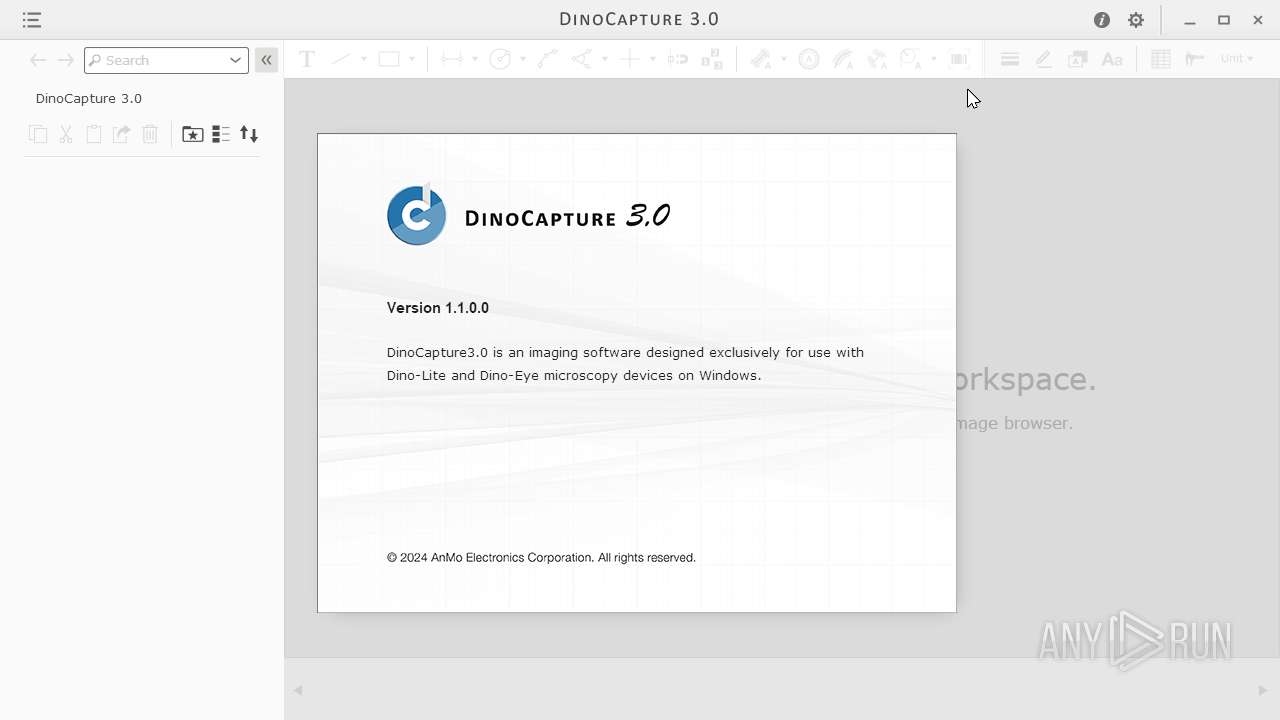Select the polyline measurement tool
Screen dimensions: 1280x720
(x=547, y=59)
